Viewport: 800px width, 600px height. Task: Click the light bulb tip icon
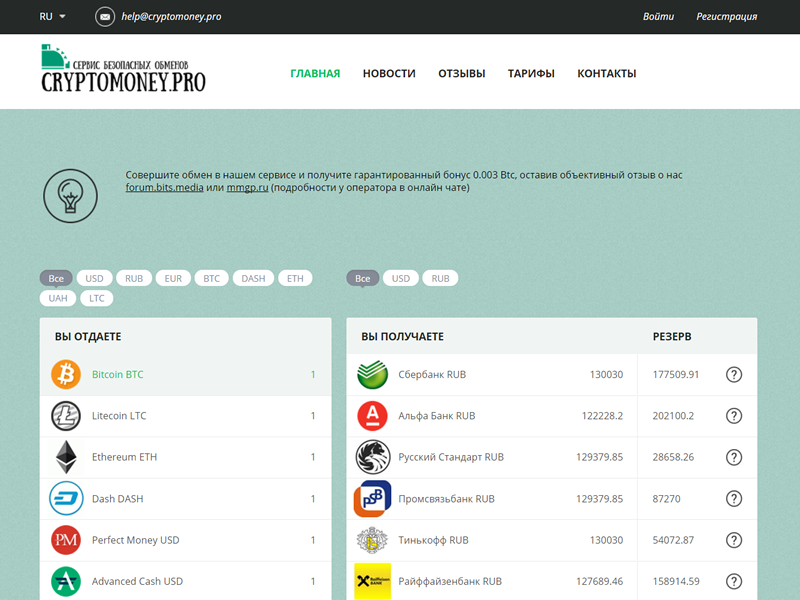(70, 196)
